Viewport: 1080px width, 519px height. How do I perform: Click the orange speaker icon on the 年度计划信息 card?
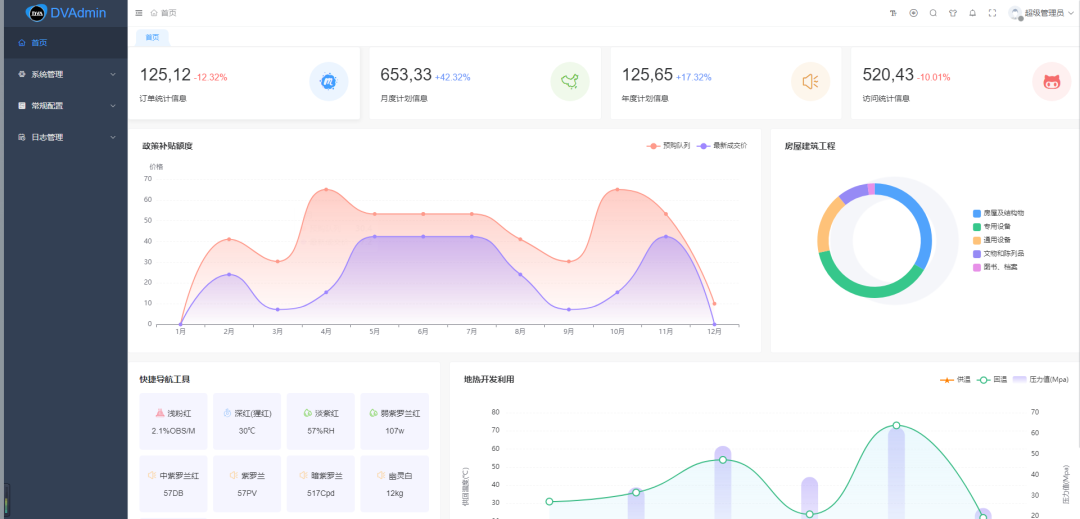click(811, 81)
